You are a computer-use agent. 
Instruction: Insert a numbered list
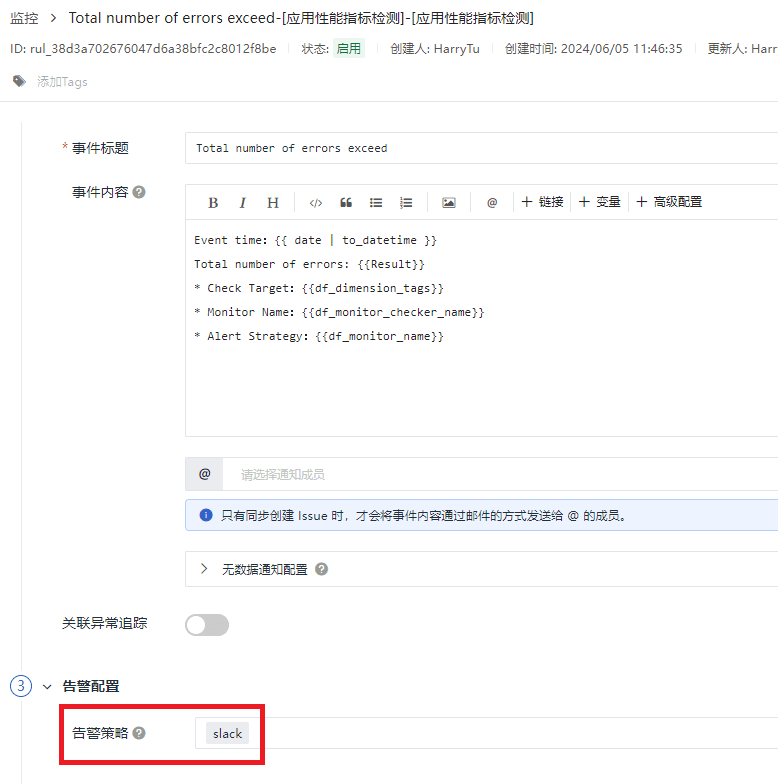406,202
